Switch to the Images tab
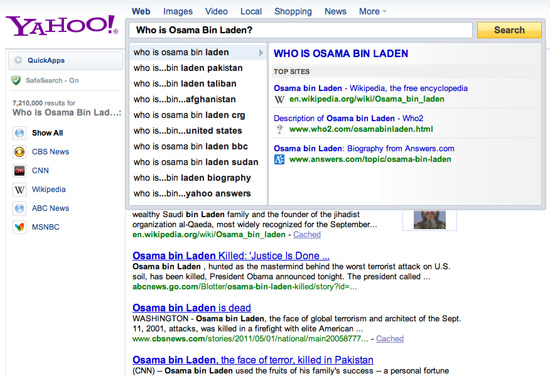The height and width of the screenshot is (376, 550). pos(178,12)
